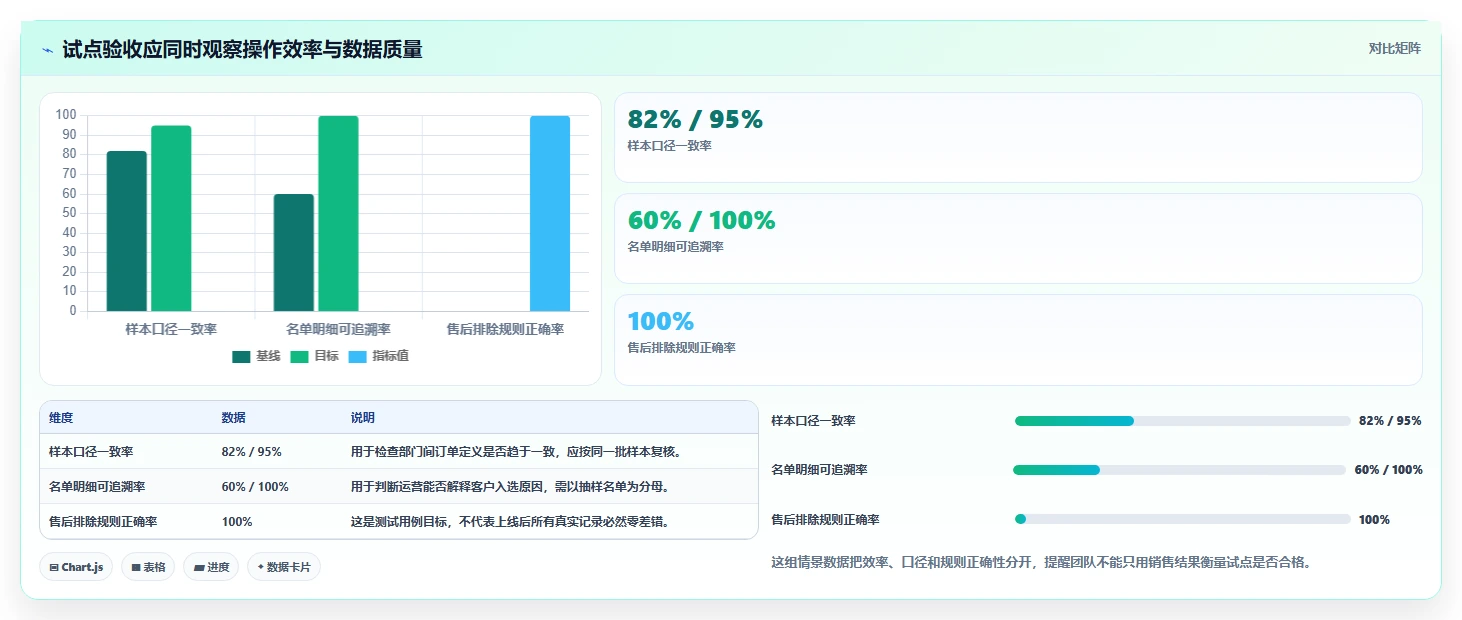Click the blue bar for 售后排除规则正确率
The height and width of the screenshot is (620, 1462).
[x=550, y=213]
